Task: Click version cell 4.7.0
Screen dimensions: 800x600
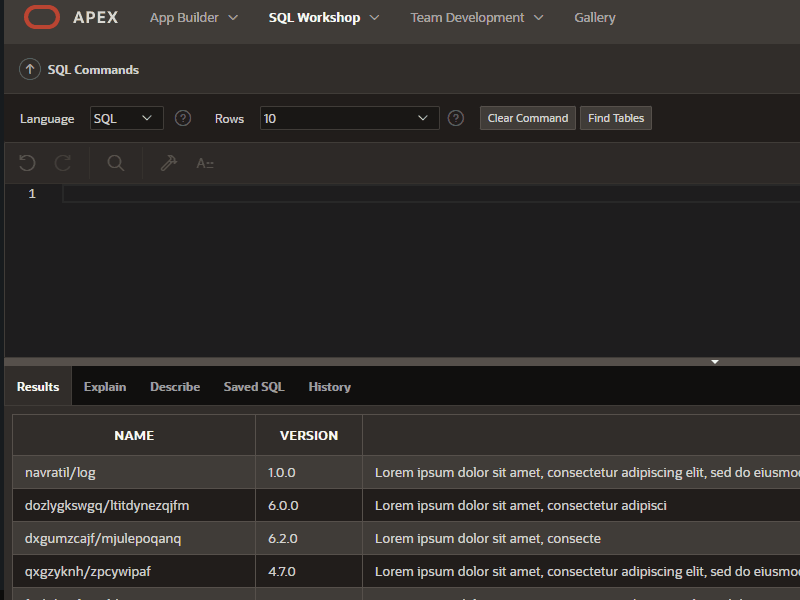Action: 309,571
